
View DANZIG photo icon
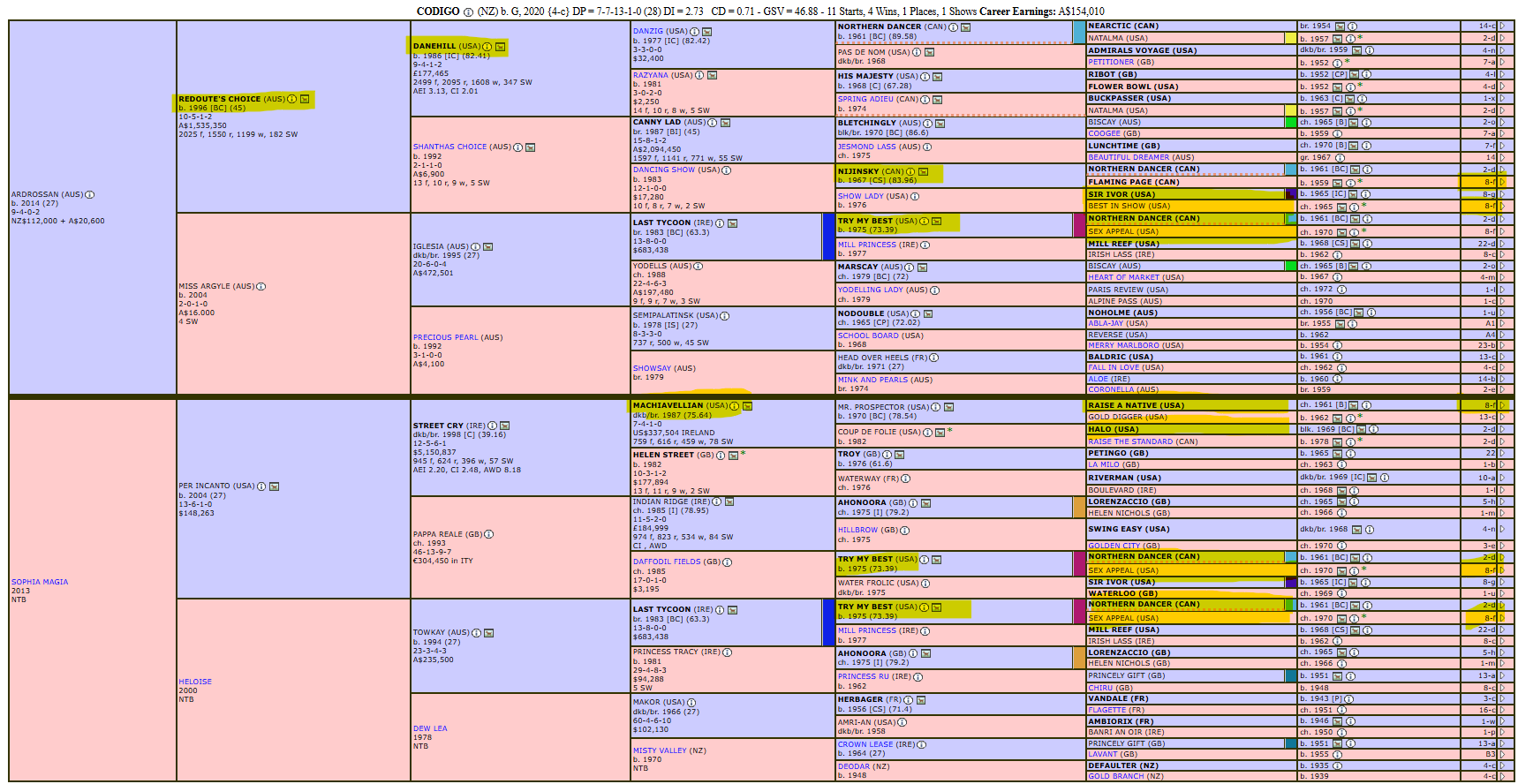coord(706,31)
